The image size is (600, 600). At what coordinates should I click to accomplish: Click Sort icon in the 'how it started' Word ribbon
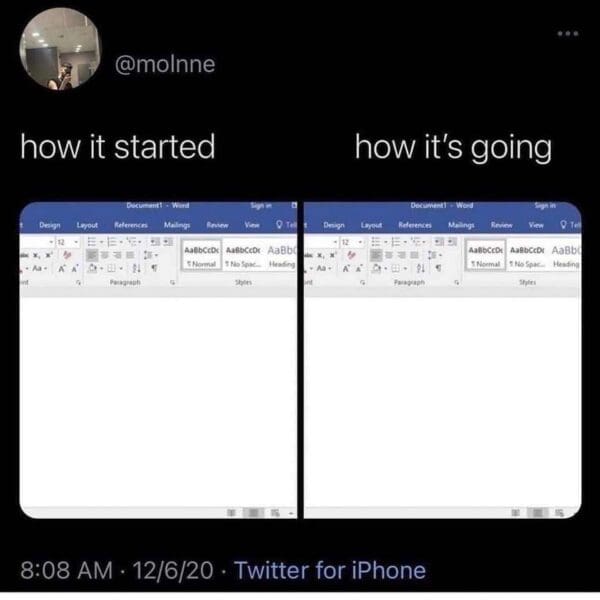coord(136,268)
